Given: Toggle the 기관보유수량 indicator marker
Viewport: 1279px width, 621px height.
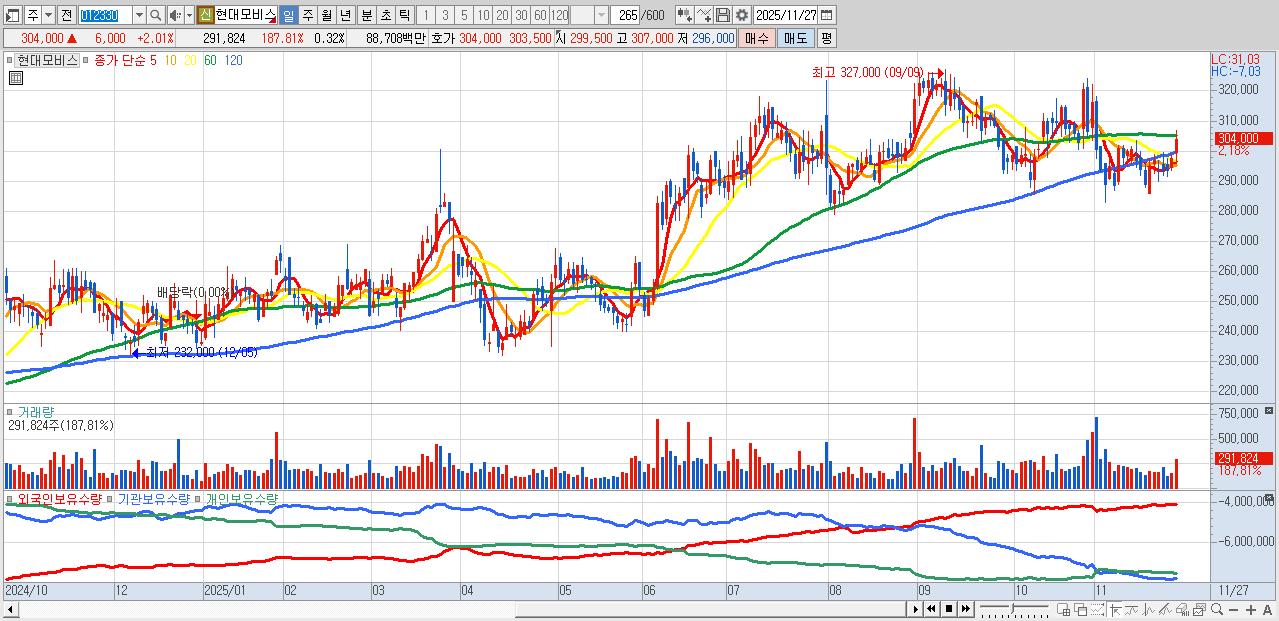Looking at the screenshot, I should coord(110,498).
